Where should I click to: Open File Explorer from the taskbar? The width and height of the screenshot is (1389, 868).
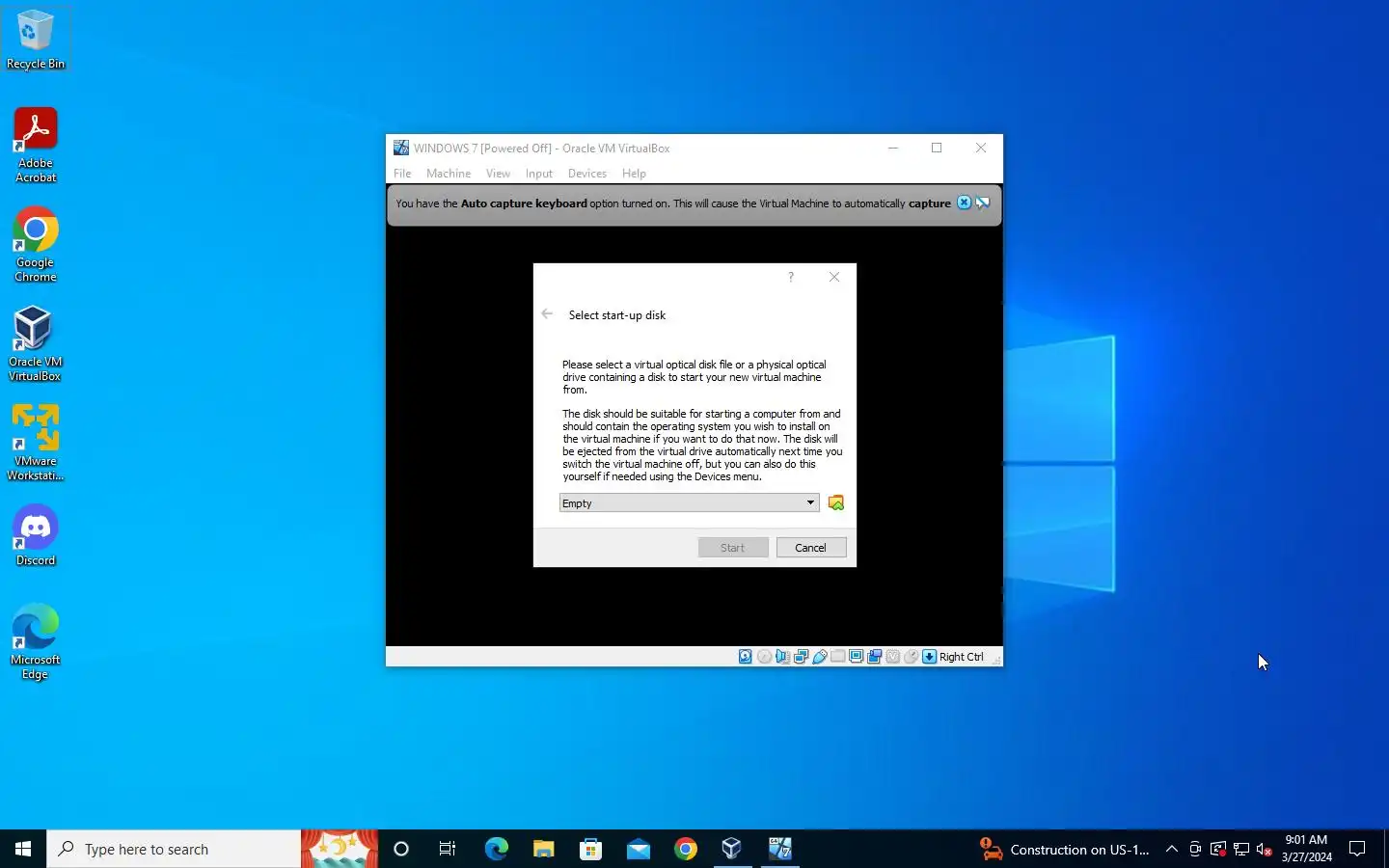click(543, 849)
